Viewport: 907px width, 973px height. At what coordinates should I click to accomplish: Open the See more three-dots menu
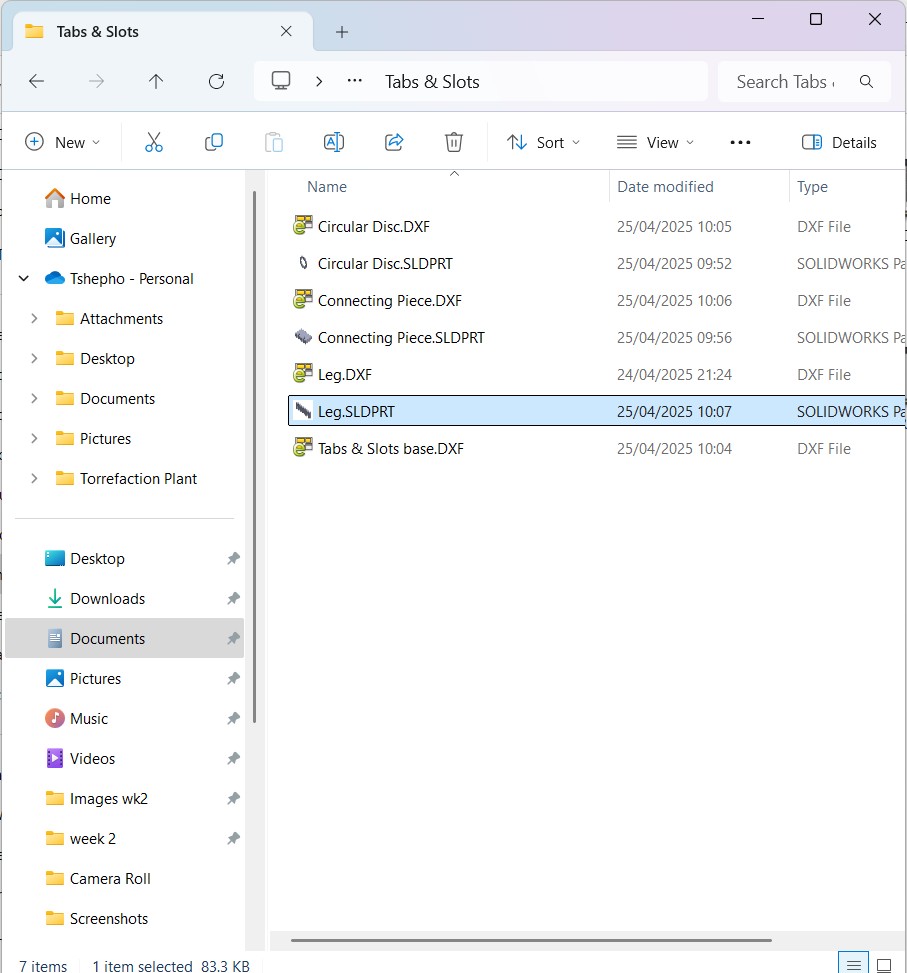740,142
